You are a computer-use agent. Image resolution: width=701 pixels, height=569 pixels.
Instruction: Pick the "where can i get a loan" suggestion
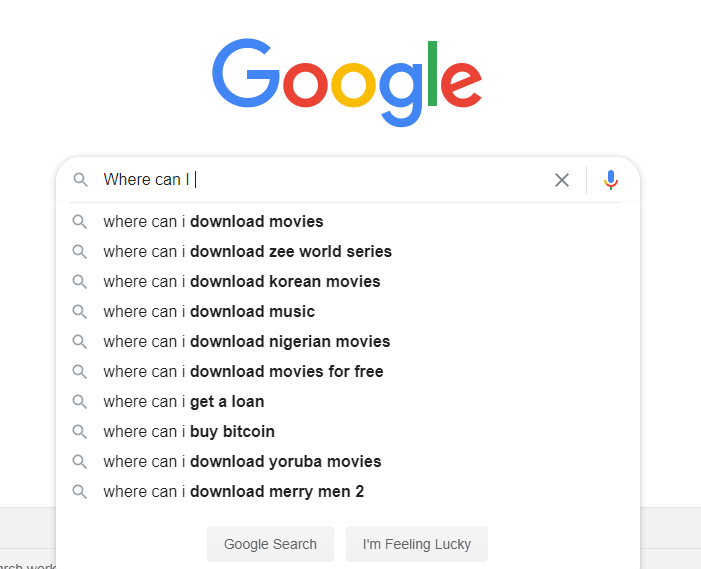183,402
